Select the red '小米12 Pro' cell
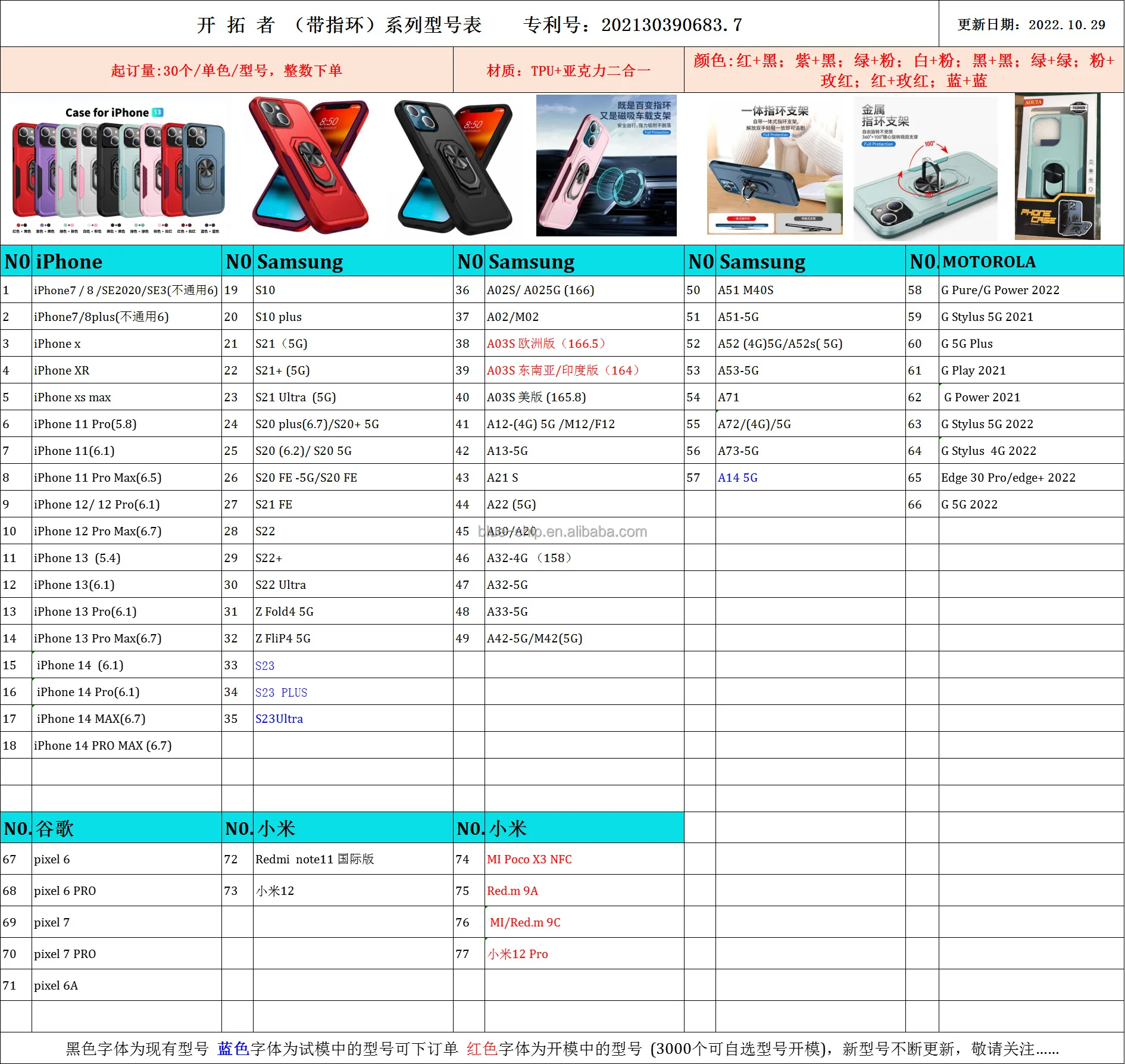1125x1064 pixels. 585,954
